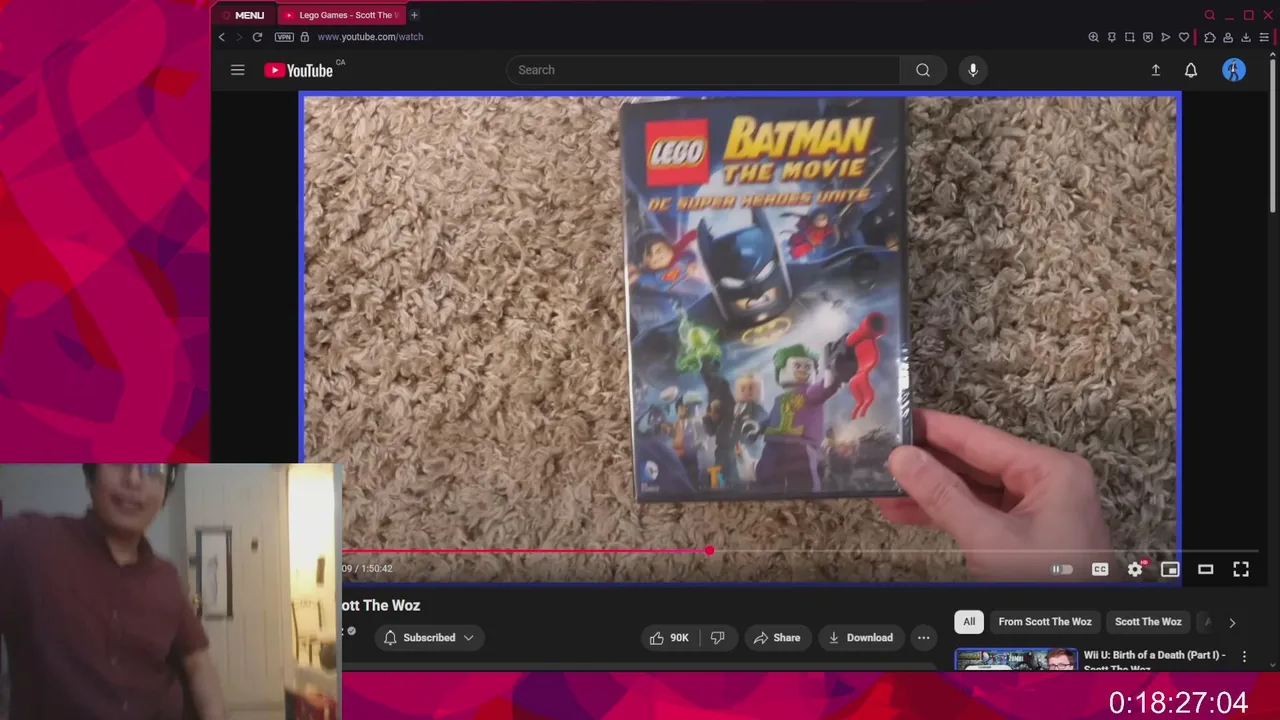Reload the YouTube page
Screen dimensions: 1280x720
pyautogui.click(x=257, y=37)
